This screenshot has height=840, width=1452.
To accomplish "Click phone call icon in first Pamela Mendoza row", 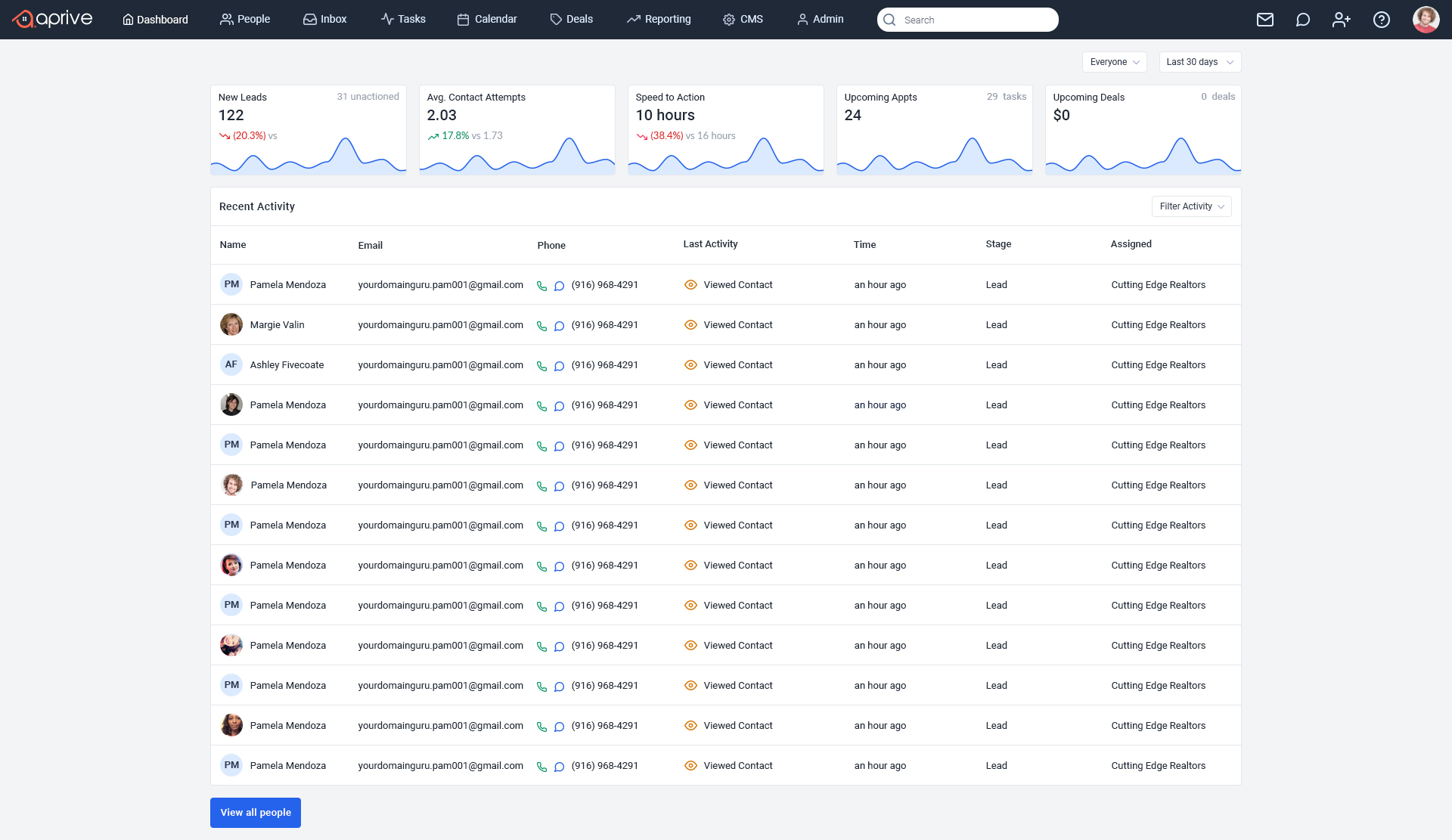I will 541,286.
